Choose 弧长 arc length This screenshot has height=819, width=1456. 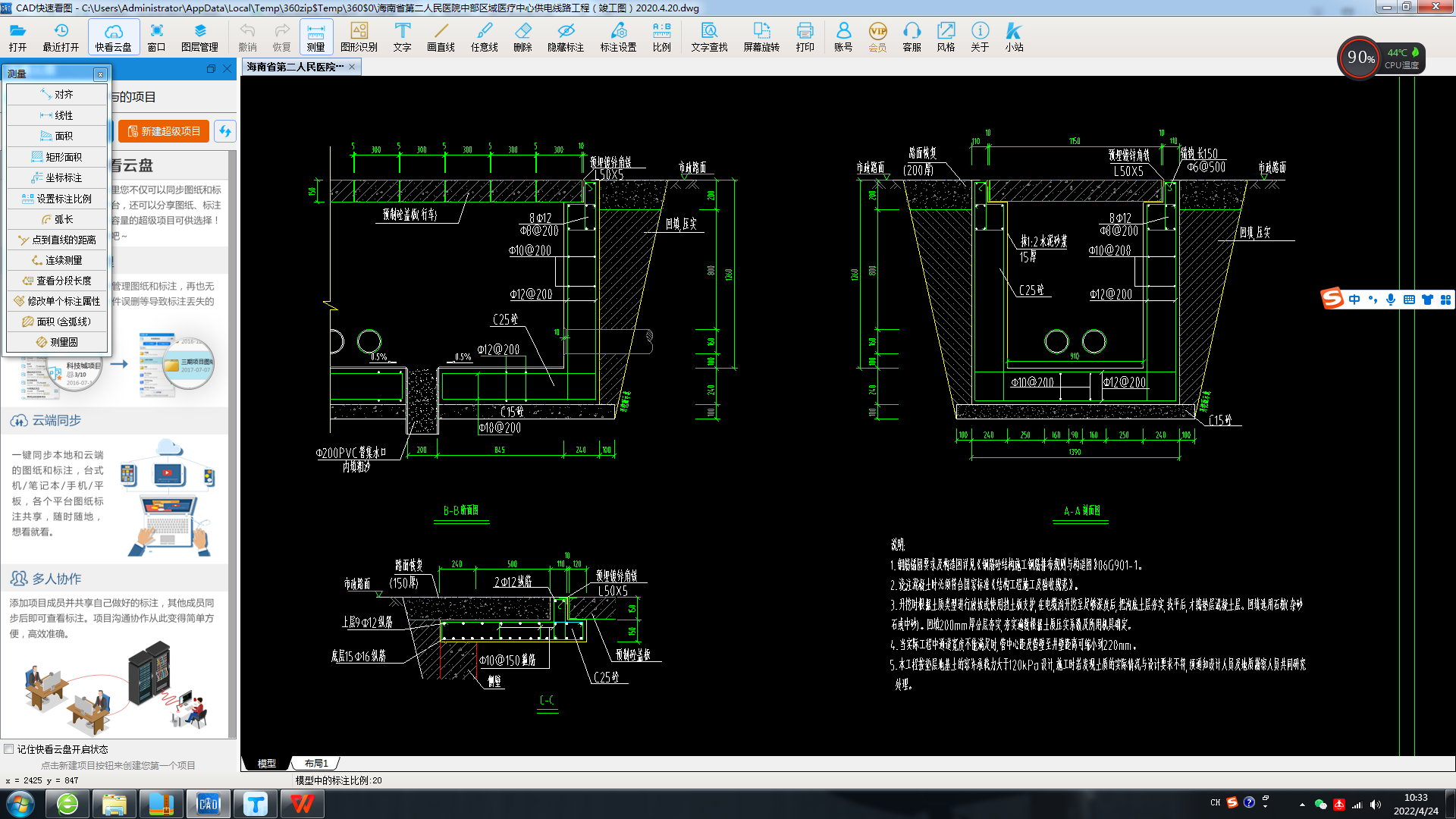point(57,219)
